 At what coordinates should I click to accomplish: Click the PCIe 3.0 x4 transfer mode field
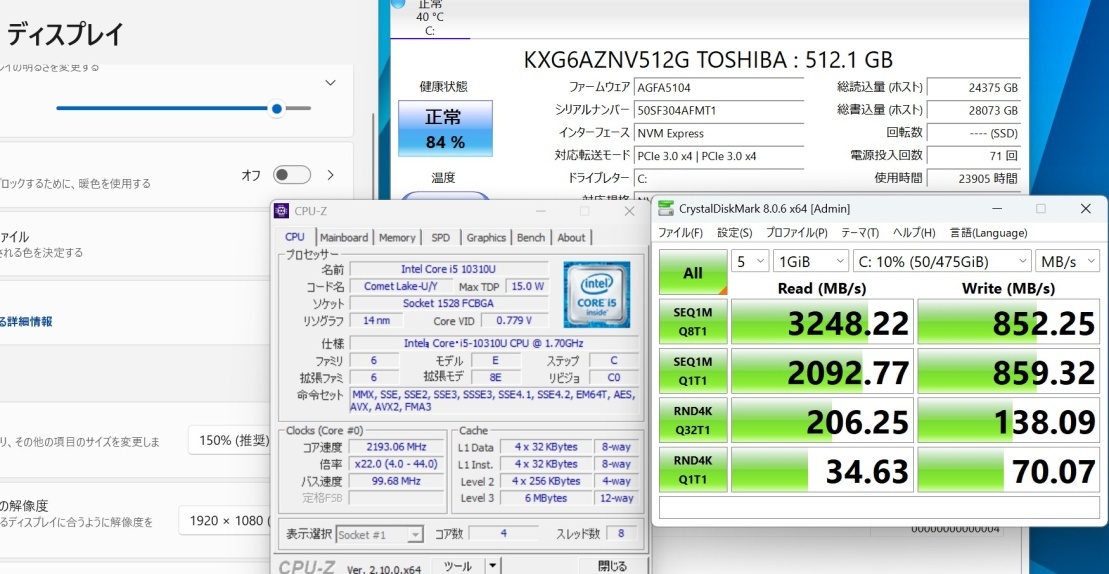[719, 156]
